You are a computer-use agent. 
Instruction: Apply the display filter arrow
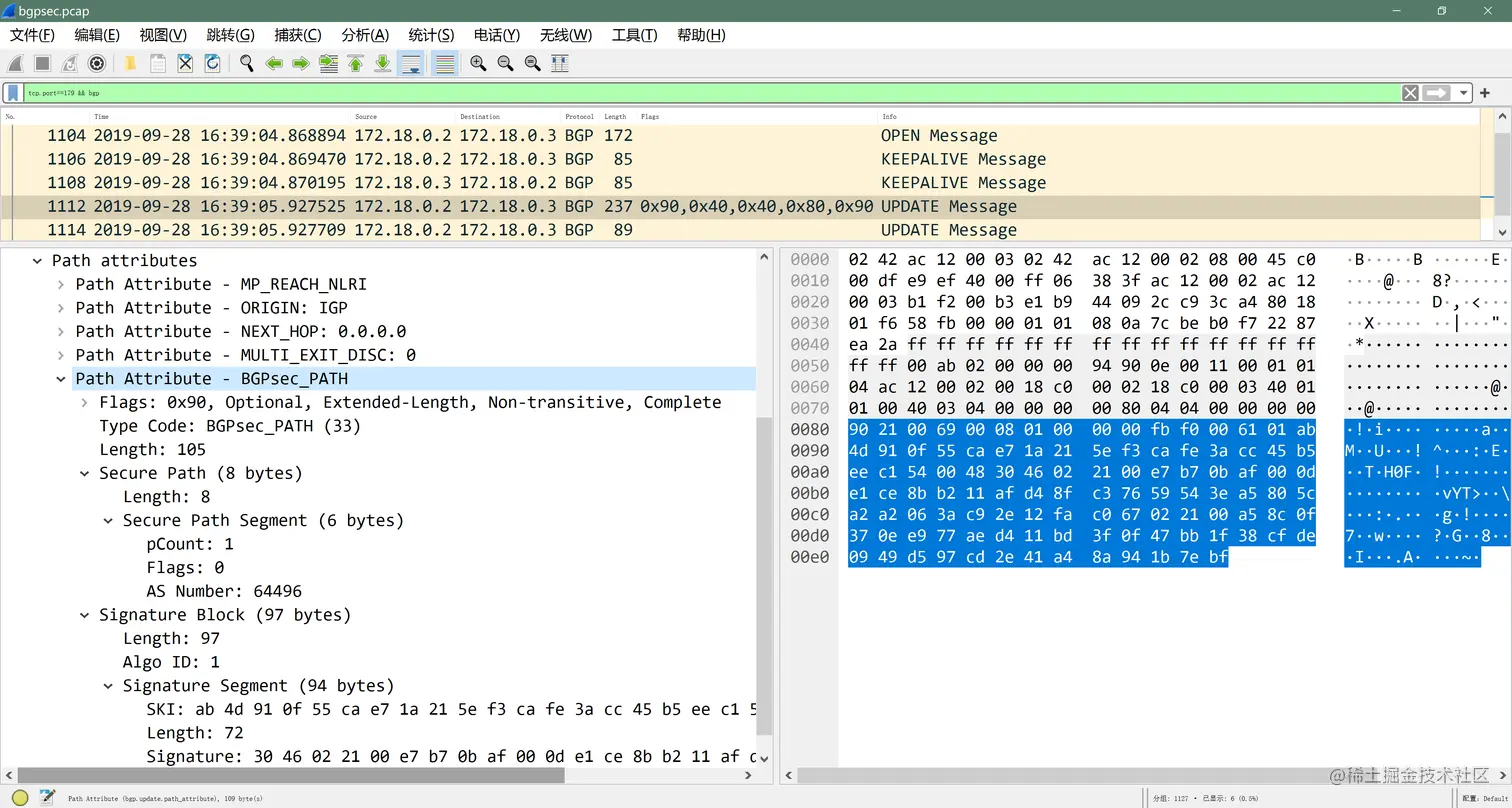pyautogui.click(x=1437, y=93)
